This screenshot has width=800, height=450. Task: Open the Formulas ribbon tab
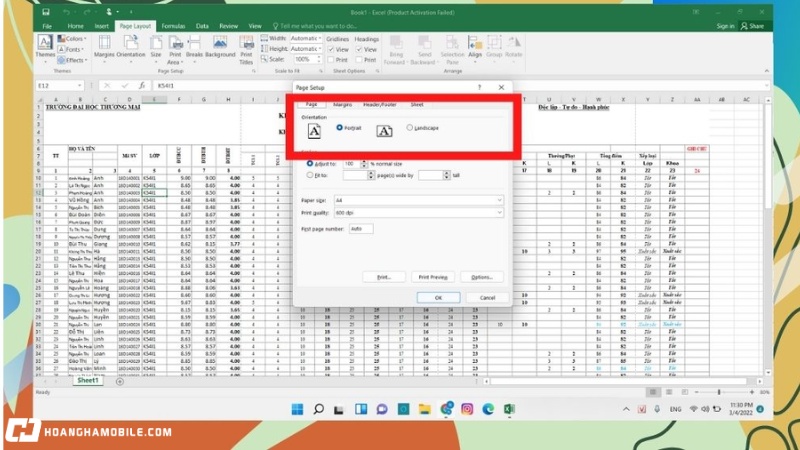pyautogui.click(x=173, y=26)
